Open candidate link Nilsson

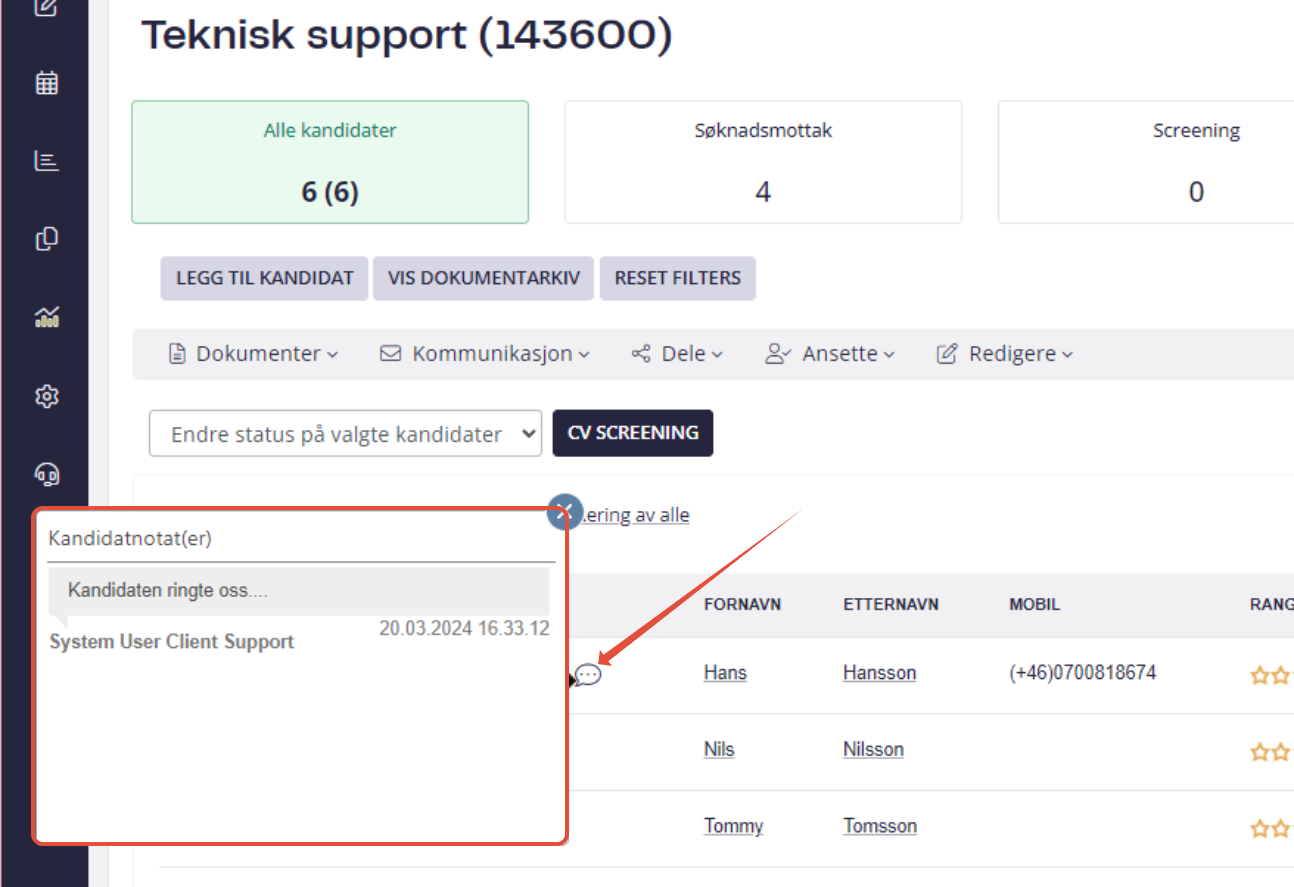point(873,749)
